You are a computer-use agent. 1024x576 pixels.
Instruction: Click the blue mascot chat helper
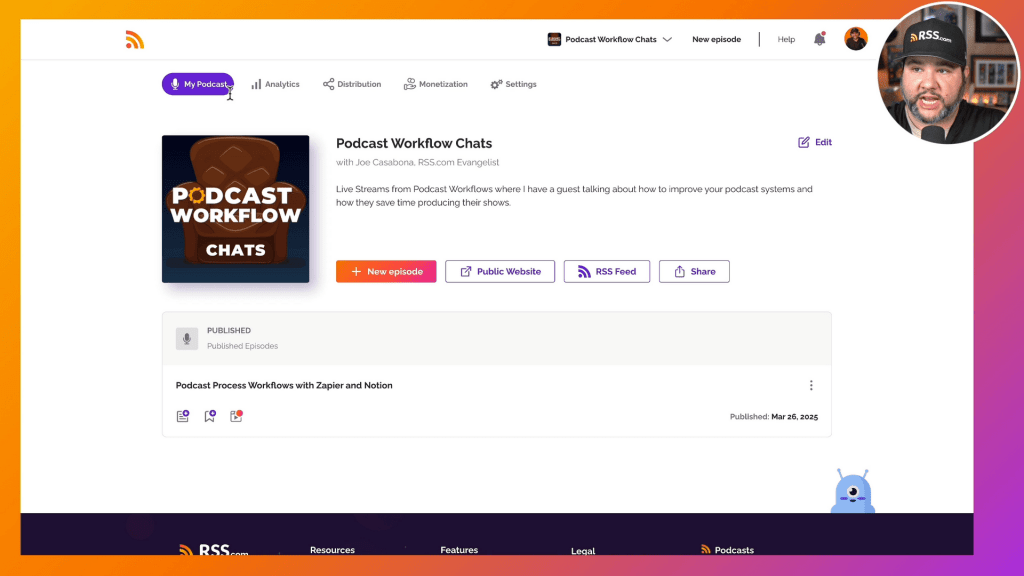(853, 491)
